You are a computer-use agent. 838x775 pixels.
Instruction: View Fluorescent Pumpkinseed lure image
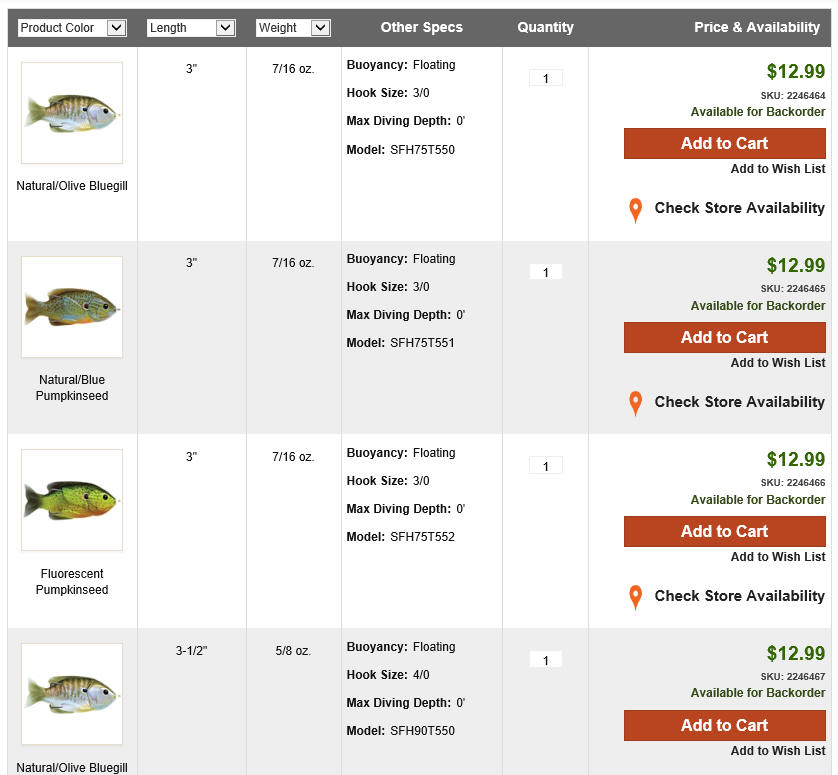[x=72, y=500]
